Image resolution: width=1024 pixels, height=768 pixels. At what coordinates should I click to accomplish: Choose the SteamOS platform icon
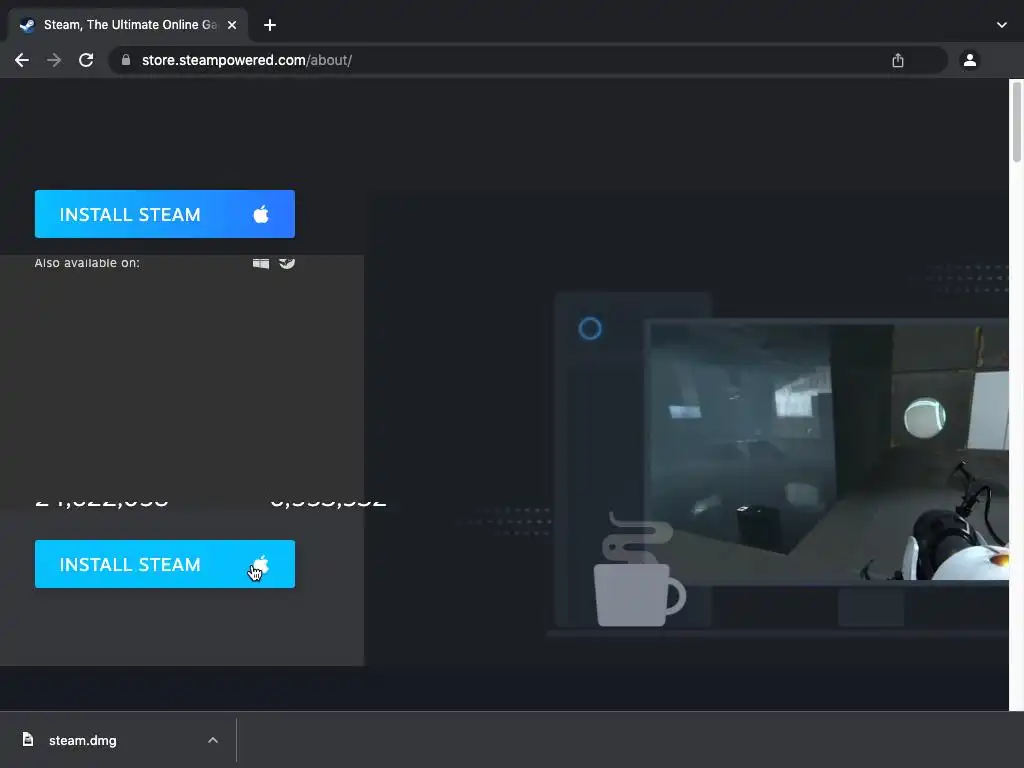pos(287,263)
